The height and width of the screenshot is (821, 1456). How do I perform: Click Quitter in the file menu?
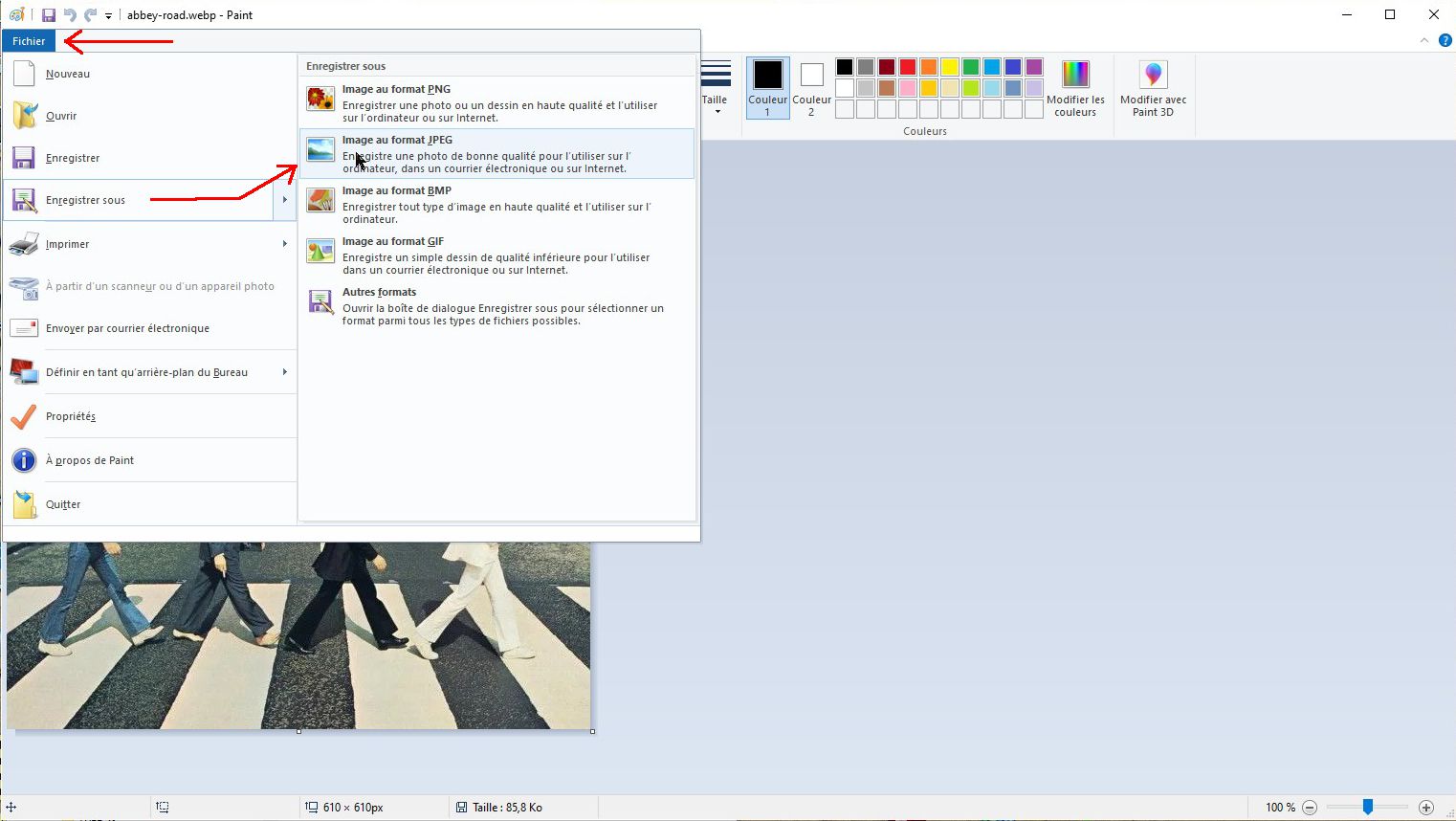[x=150, y=504]
